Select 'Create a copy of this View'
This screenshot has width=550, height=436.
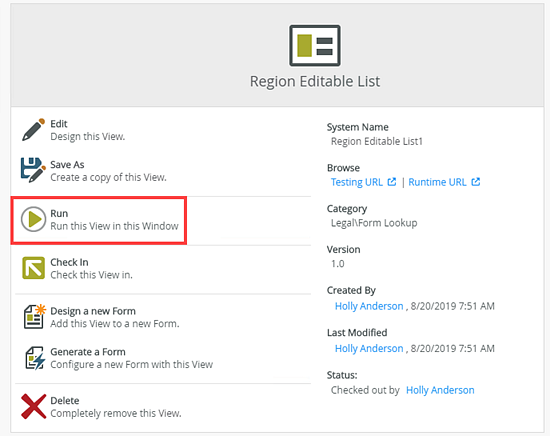[108, 177]
